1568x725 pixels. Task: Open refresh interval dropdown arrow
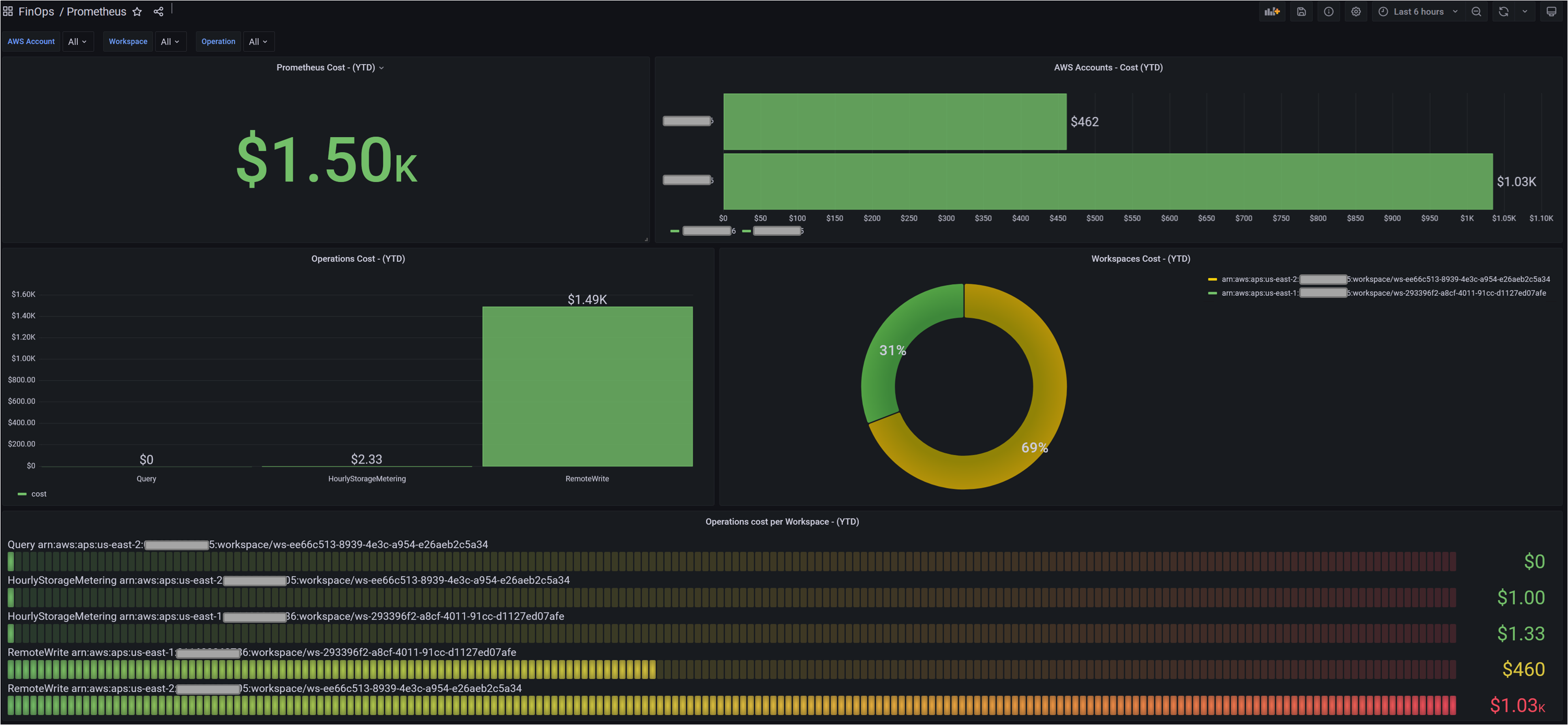pyautogui.click(x=1525, y=11)
